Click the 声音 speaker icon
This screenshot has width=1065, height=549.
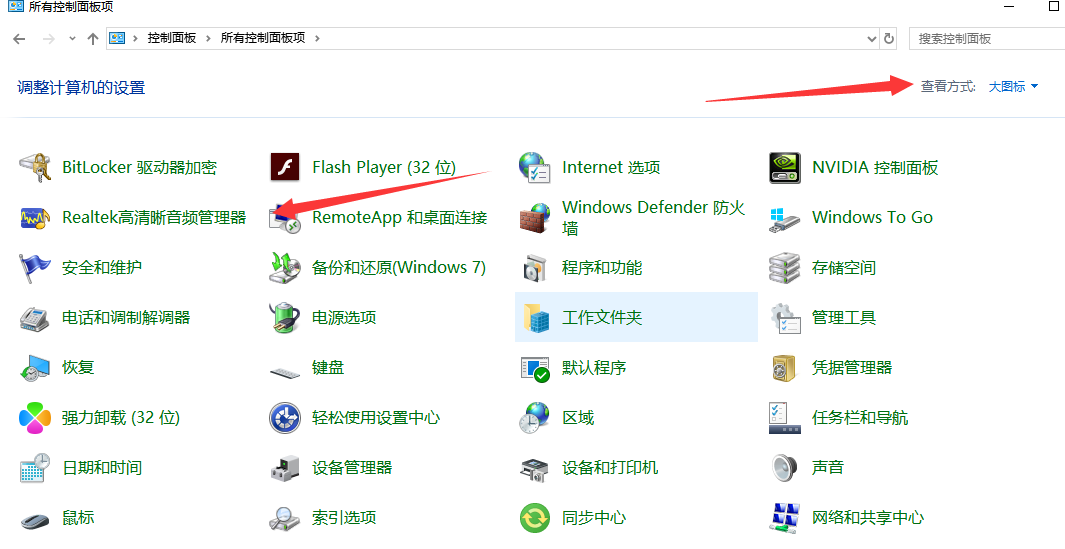pos(785,468)
